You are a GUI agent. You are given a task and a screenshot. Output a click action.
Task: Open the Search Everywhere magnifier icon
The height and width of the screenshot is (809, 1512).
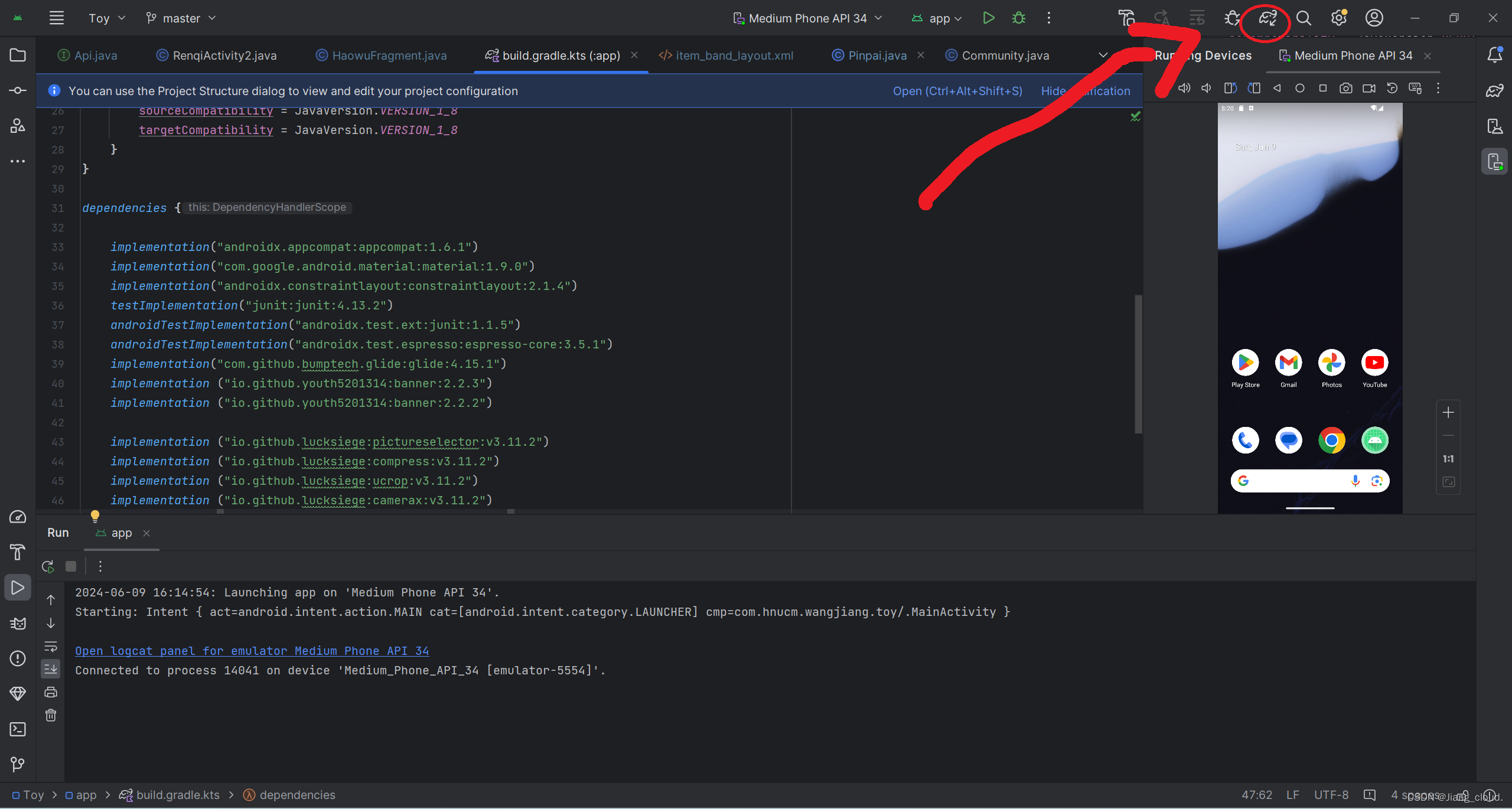click(1304, 18)
